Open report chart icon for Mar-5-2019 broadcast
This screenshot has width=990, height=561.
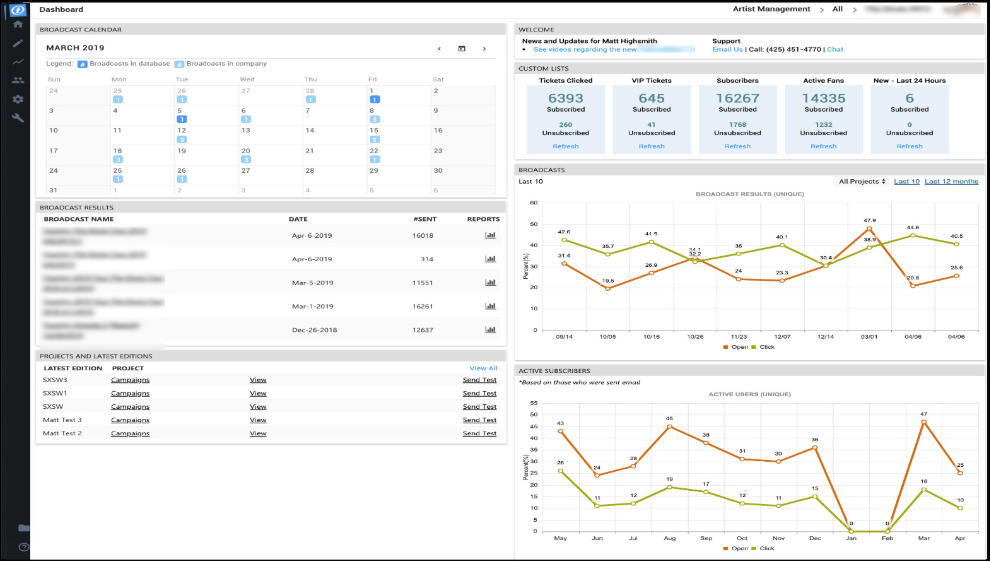(x=490, y=283)
